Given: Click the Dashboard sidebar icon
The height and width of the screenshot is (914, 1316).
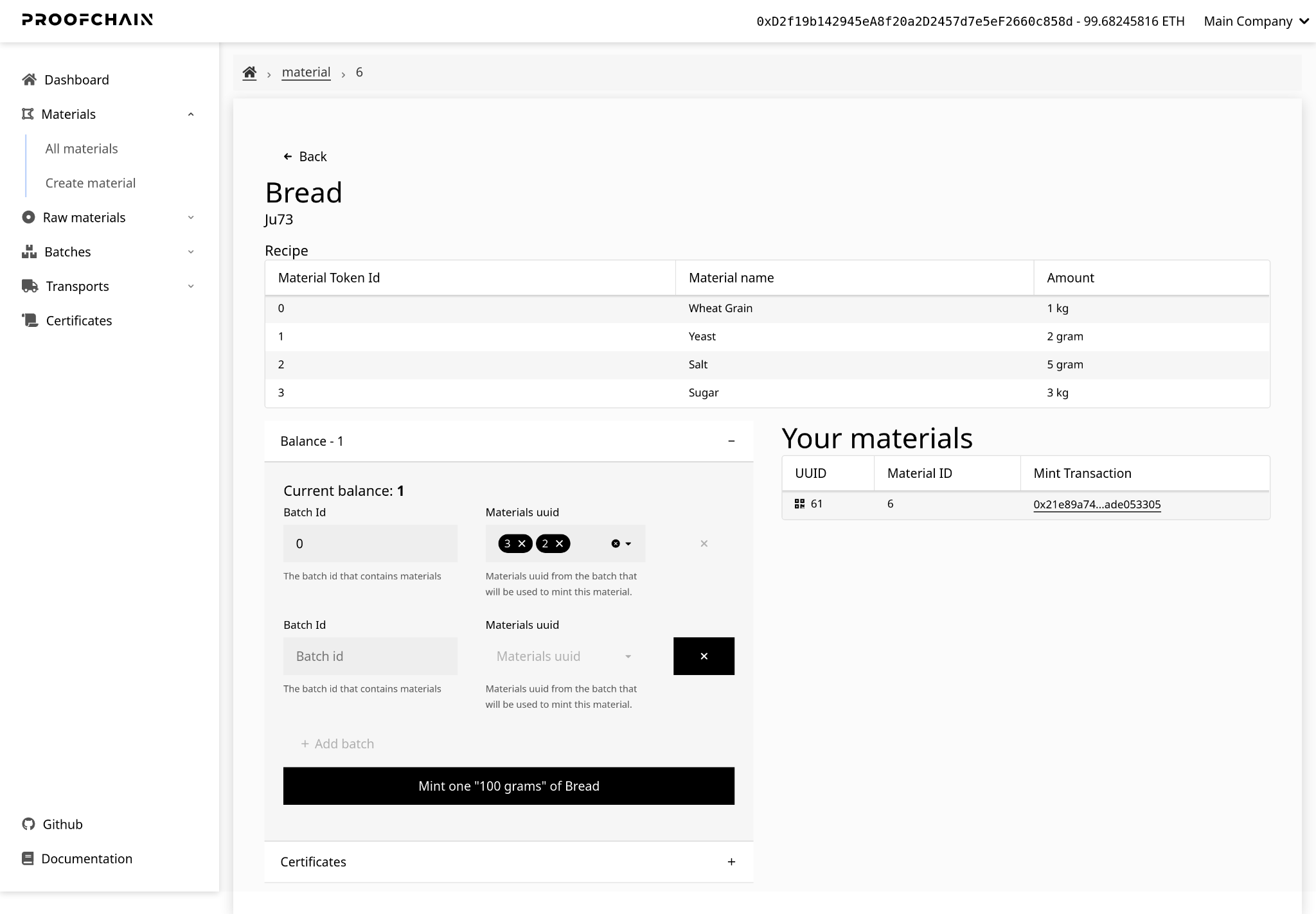Looking at the screenshot, I should (x=27, y=79).
